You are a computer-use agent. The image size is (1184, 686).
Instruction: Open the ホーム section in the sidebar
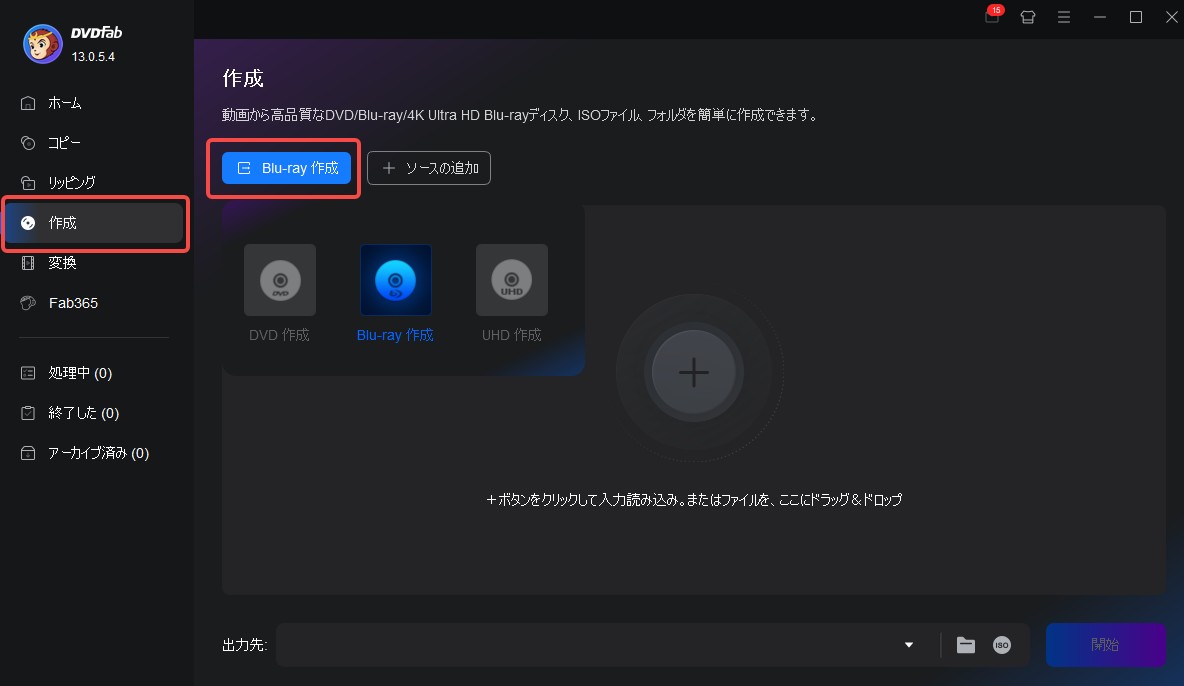62,102
